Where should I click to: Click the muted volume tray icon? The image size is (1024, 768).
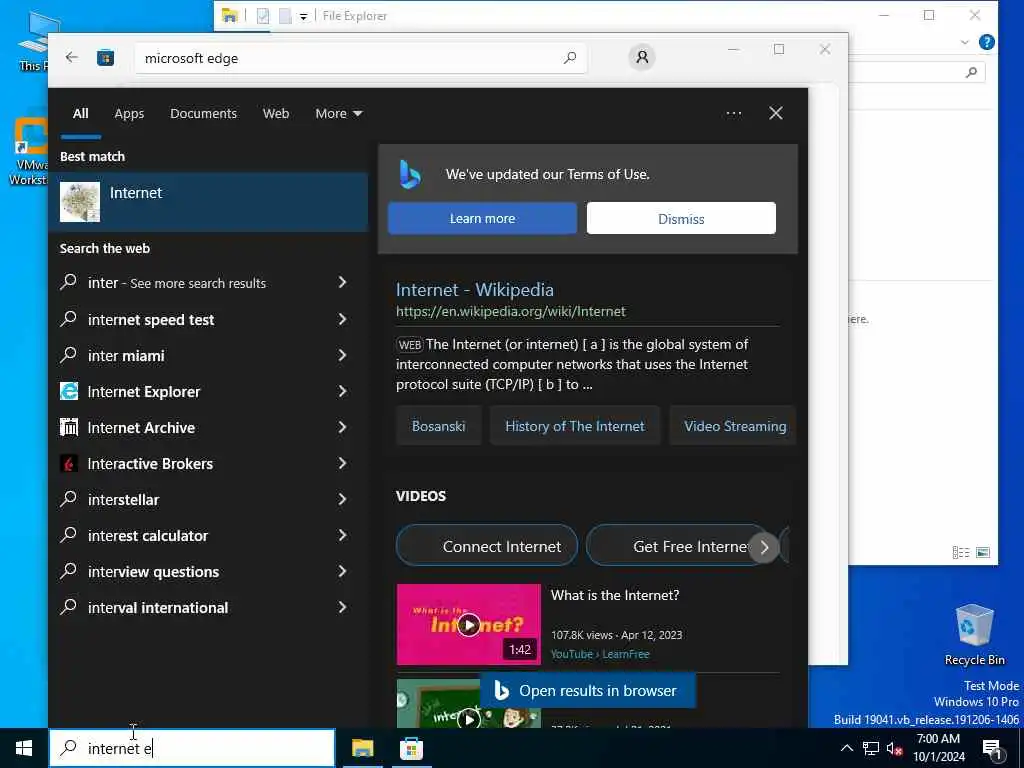(x=894, y=748)
